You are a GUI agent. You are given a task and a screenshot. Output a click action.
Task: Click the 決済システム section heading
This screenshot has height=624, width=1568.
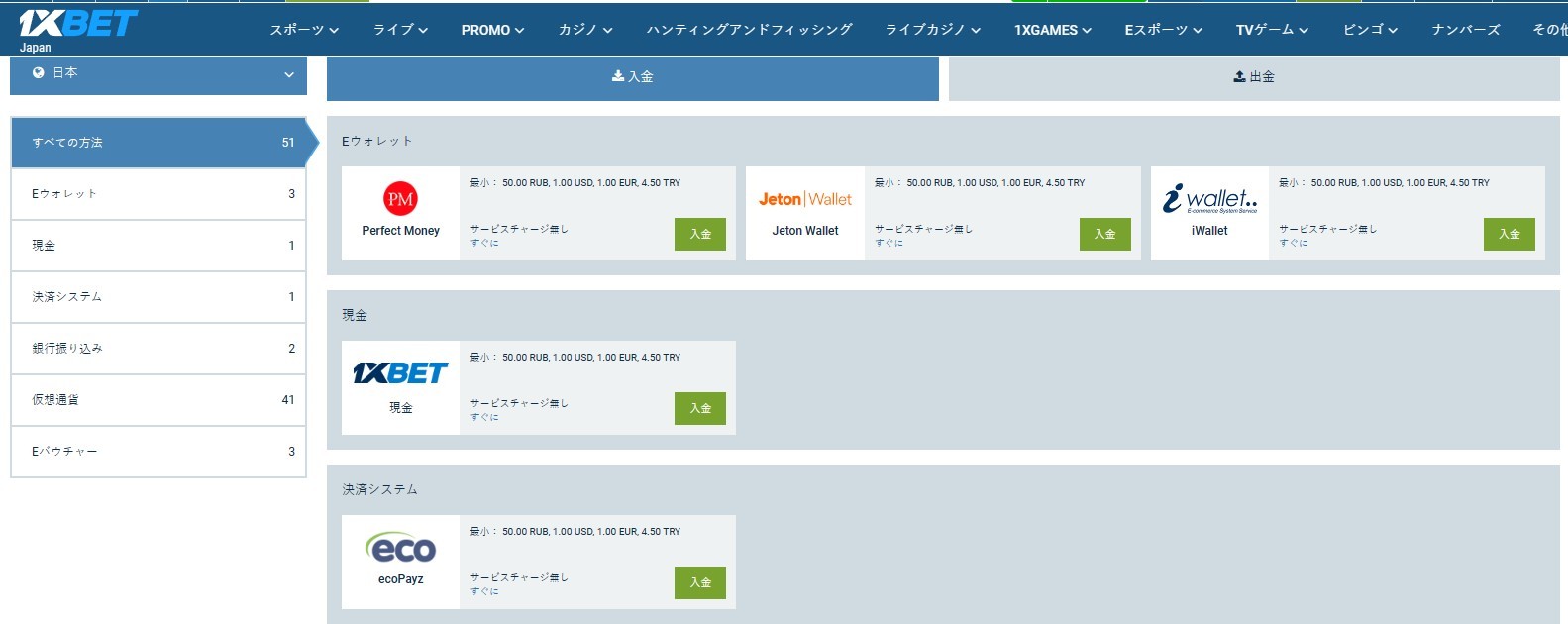(x=380, y=489)
